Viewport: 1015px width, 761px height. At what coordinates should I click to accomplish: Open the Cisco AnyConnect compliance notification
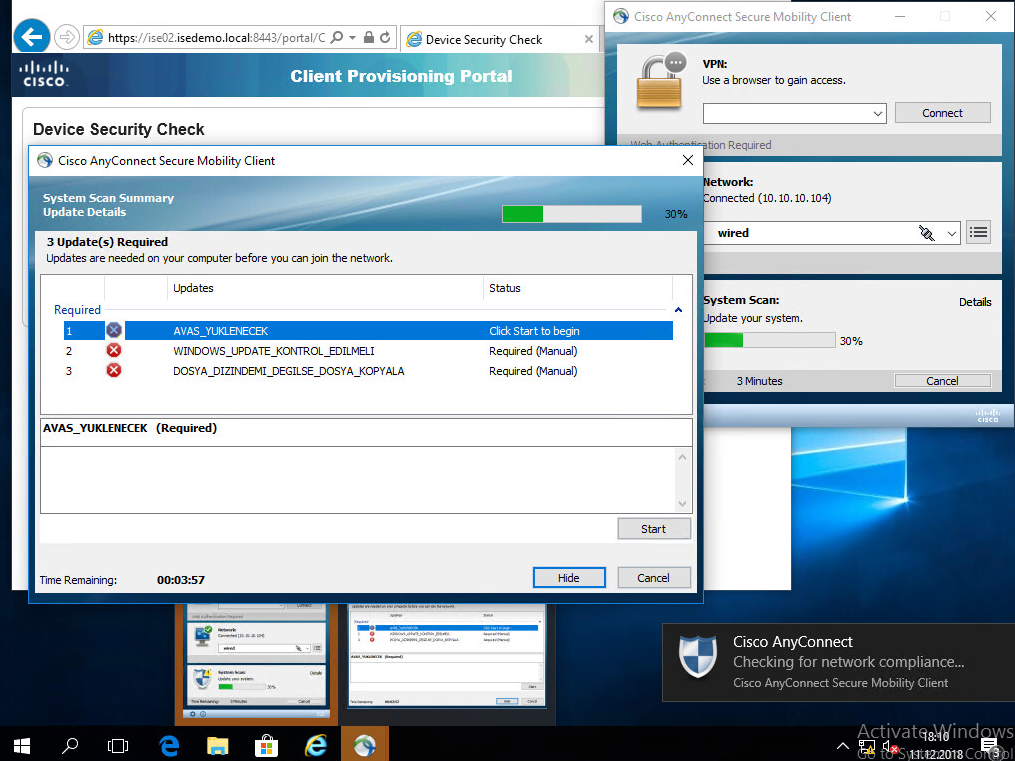(x=838, y=662)
